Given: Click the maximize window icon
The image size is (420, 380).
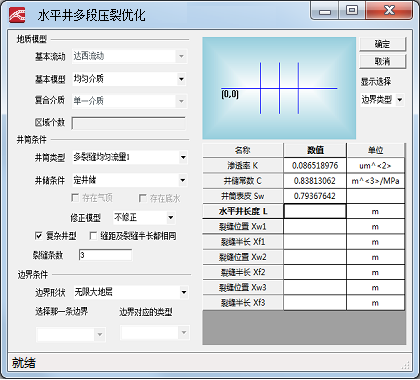Looking at the screenshot, I should [x=352, y=10].
